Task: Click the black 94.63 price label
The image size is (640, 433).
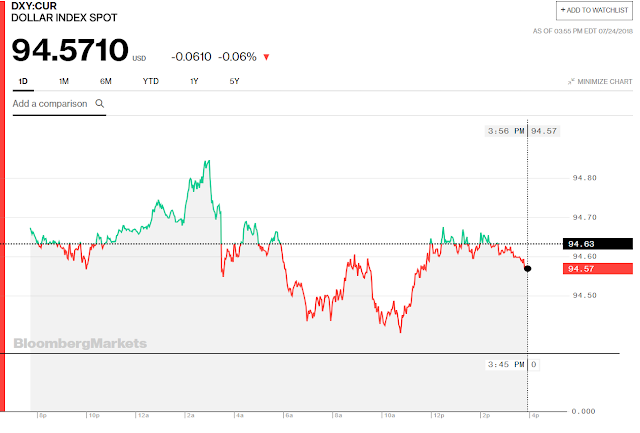Action: pyautogui.click(x=598, y=243)
